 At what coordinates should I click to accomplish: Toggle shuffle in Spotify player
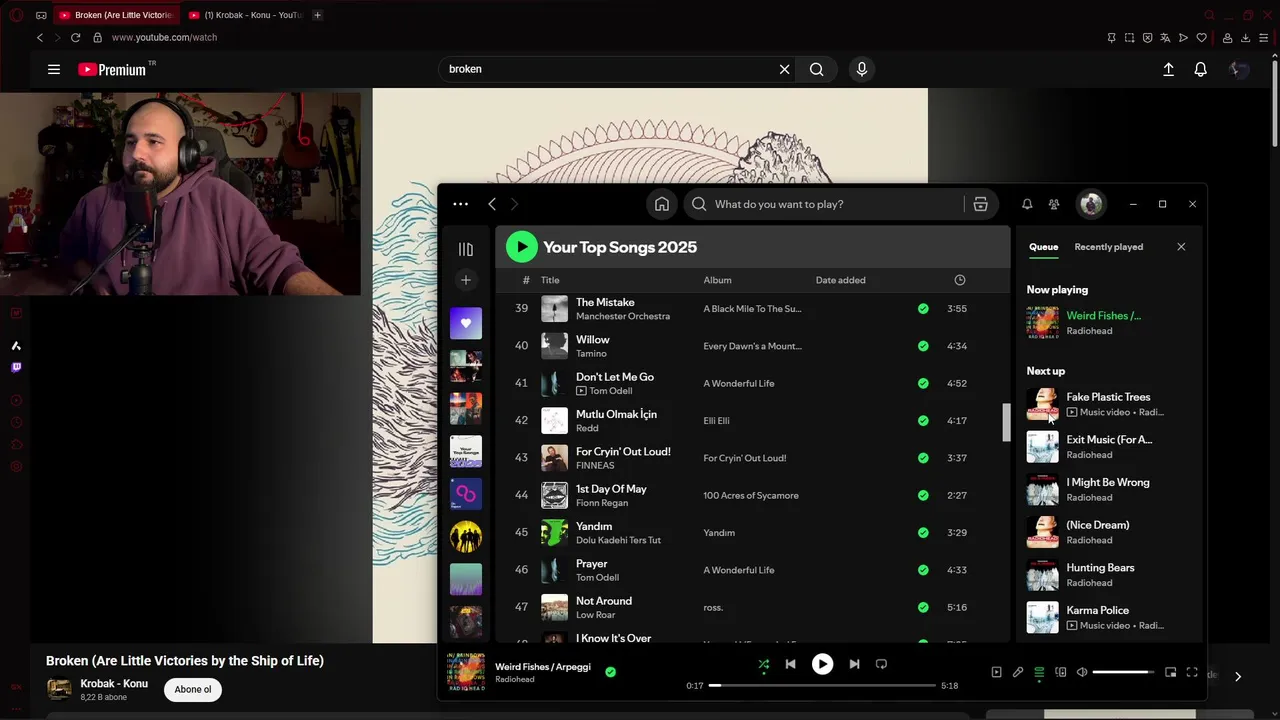763,664
